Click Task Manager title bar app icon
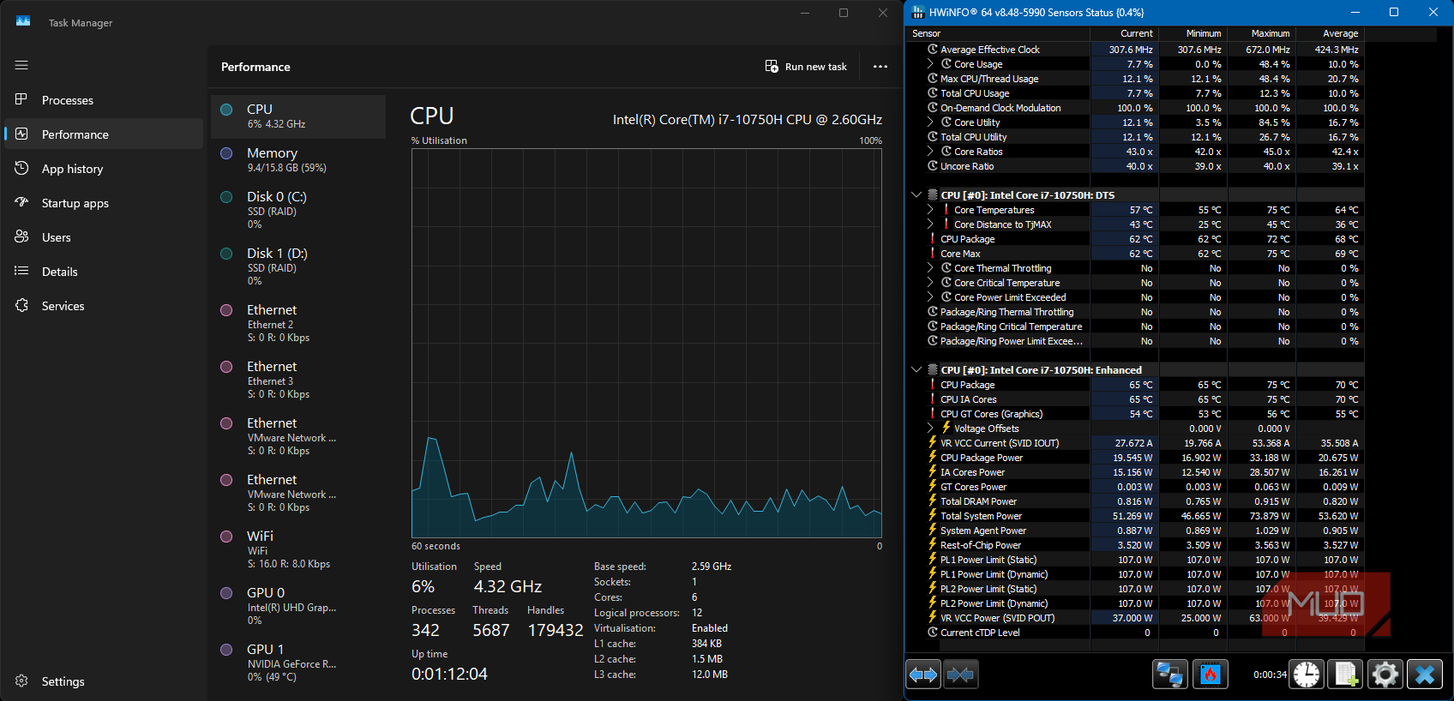This screenshot has width=1454, height=701. pyautogui.click(x=23, y=22)
